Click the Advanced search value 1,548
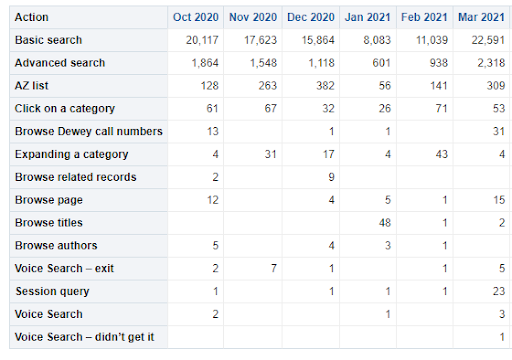Image resolution: width=512 pixels, height=360 pixels. 263,63
